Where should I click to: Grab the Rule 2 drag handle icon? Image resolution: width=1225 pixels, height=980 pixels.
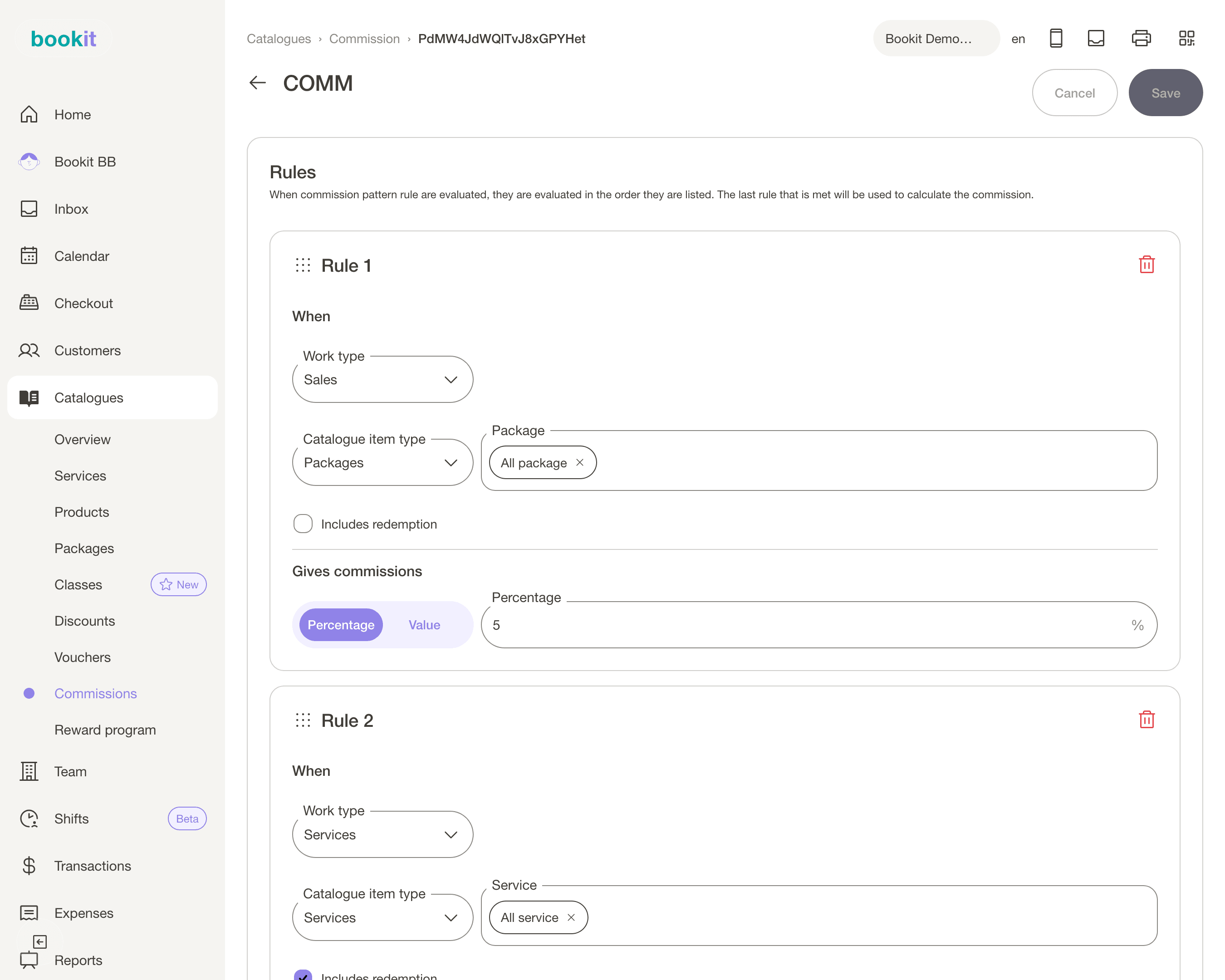tap(303, 720)
